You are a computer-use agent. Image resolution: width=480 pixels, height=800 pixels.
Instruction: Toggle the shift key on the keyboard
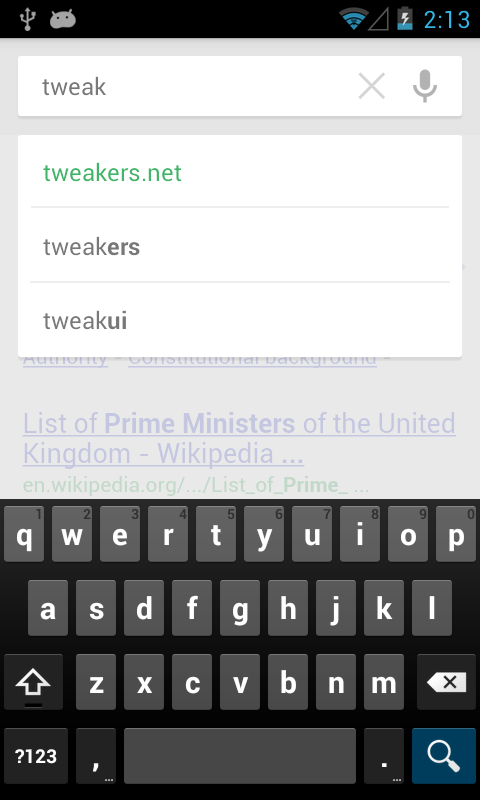pos(33,682)
